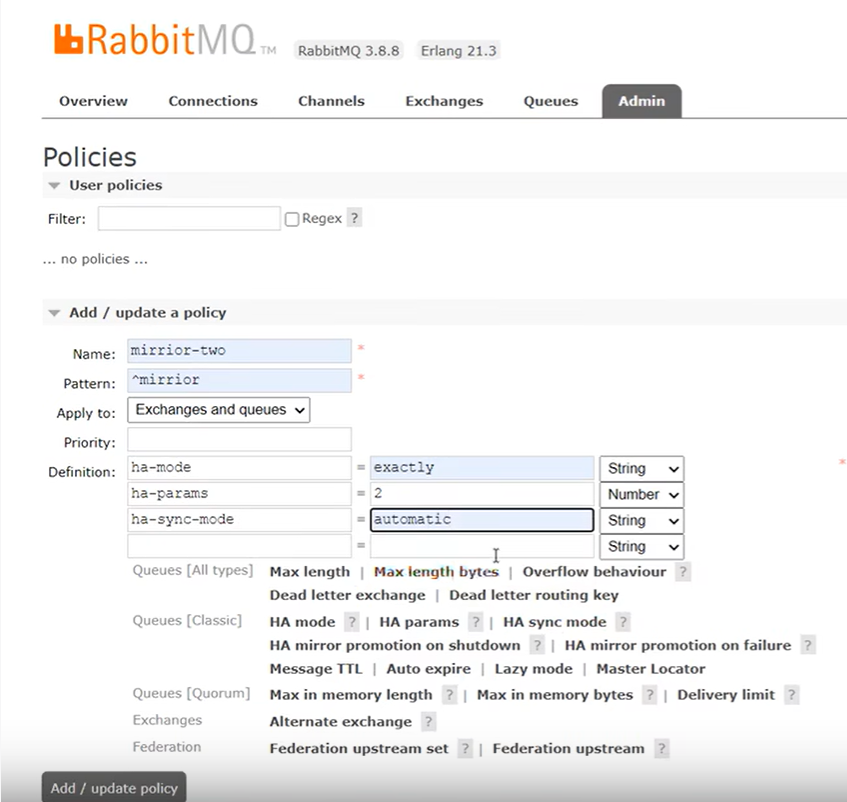
Task: Open help icon next to Regex
Action: (x=354, y=218)
